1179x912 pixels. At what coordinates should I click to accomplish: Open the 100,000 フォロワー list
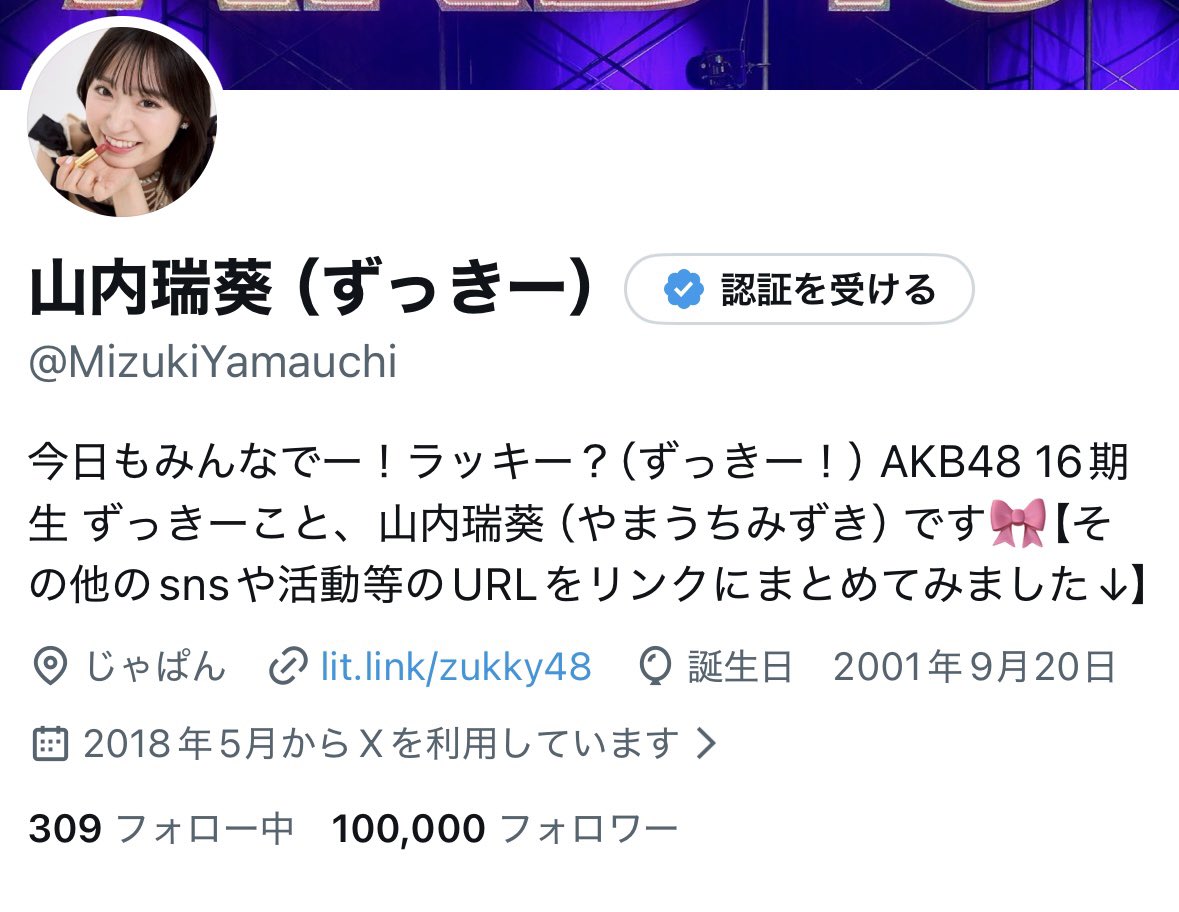(x=505, y=829)
